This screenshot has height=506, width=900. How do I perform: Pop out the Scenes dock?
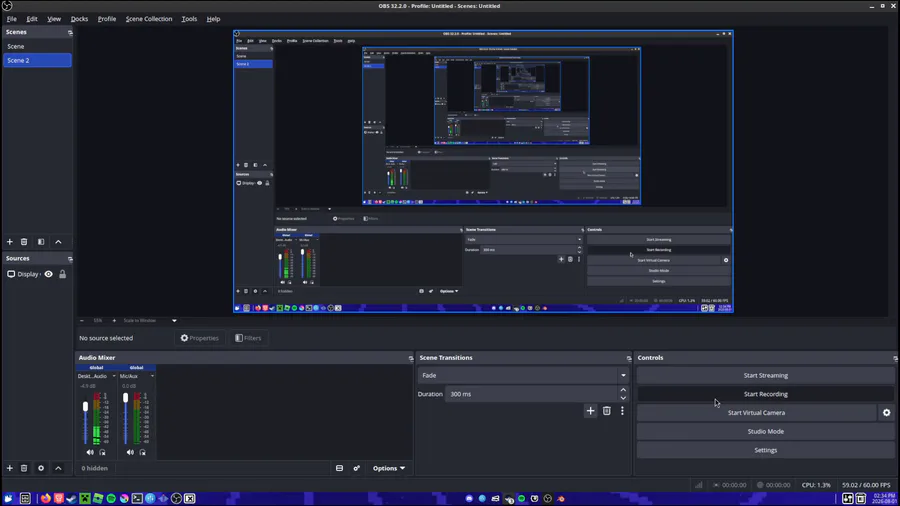tap(70, 33)
